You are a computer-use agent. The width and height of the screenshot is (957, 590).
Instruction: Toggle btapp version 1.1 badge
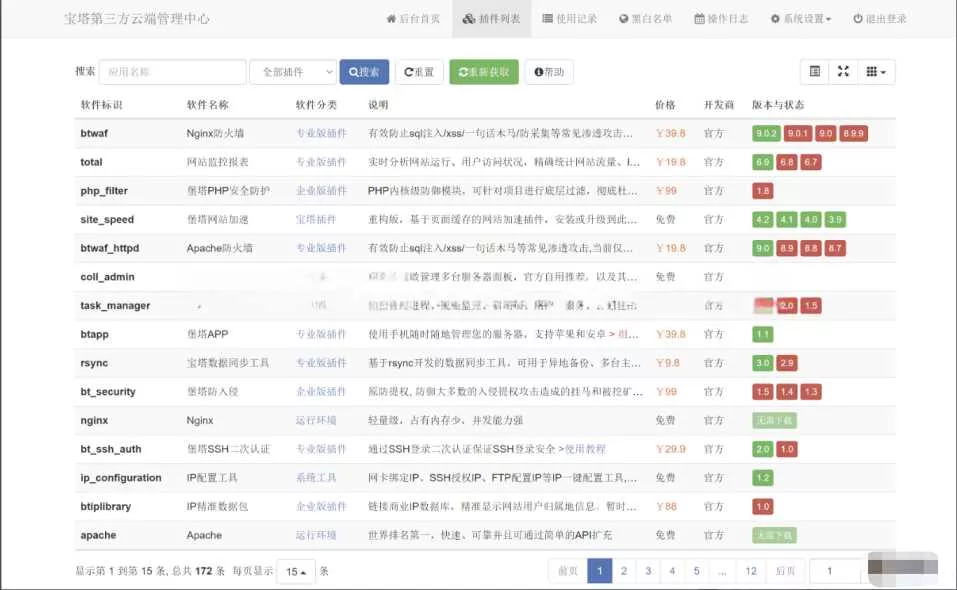[763, 334]
